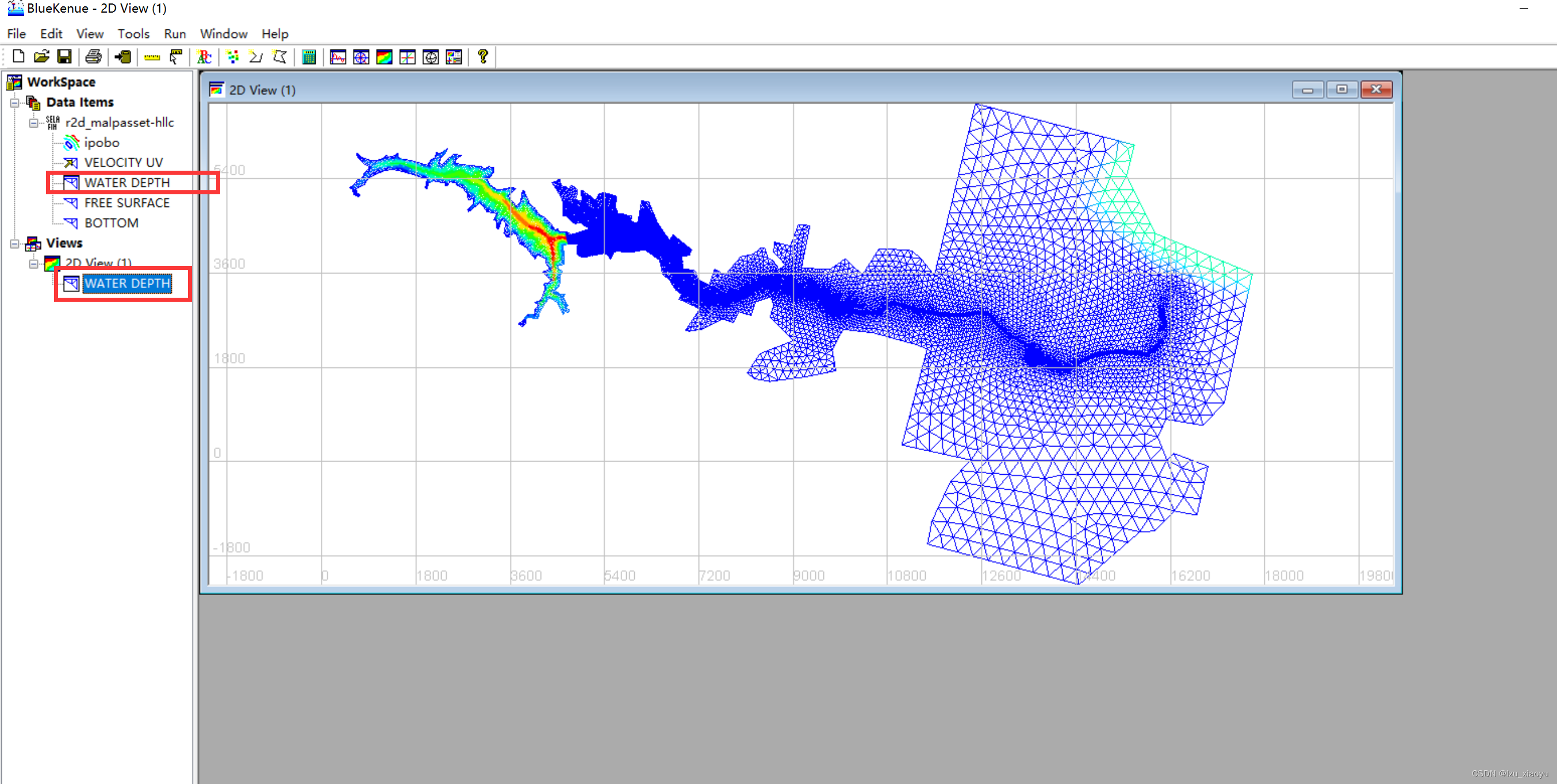1557x784 pixels.
Task: Click the Print toolbar icon
Action: tap(93, 57)
